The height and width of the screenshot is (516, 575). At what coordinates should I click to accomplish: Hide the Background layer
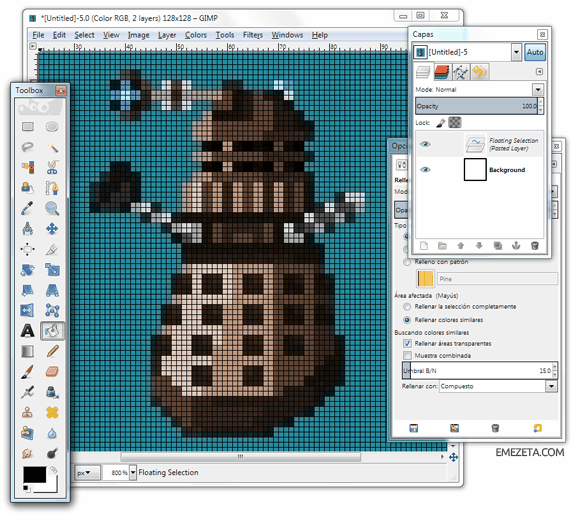click(x=425, y=169)
